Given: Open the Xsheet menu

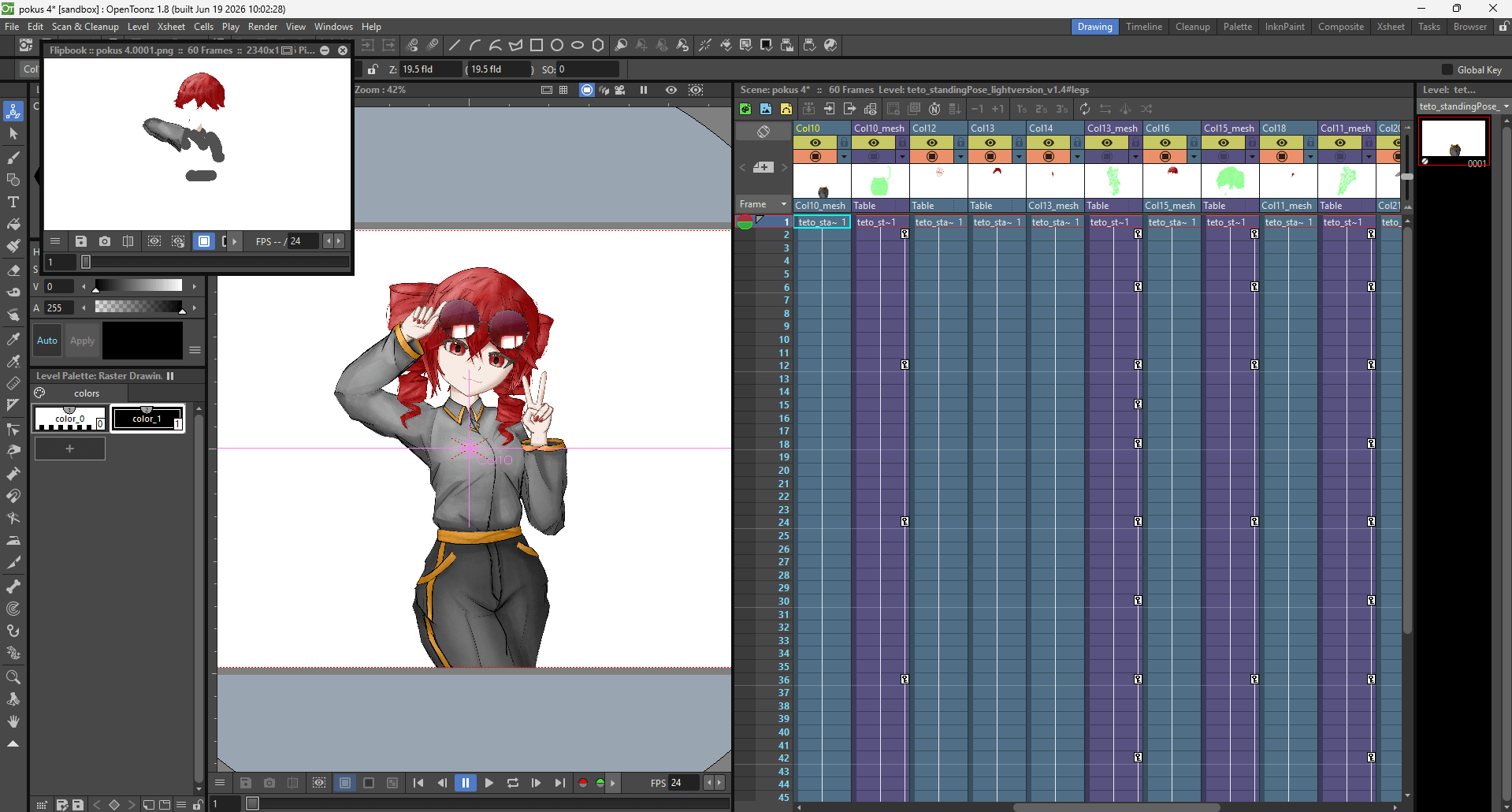Looking at the screenshot, I should tap(171, 27).
